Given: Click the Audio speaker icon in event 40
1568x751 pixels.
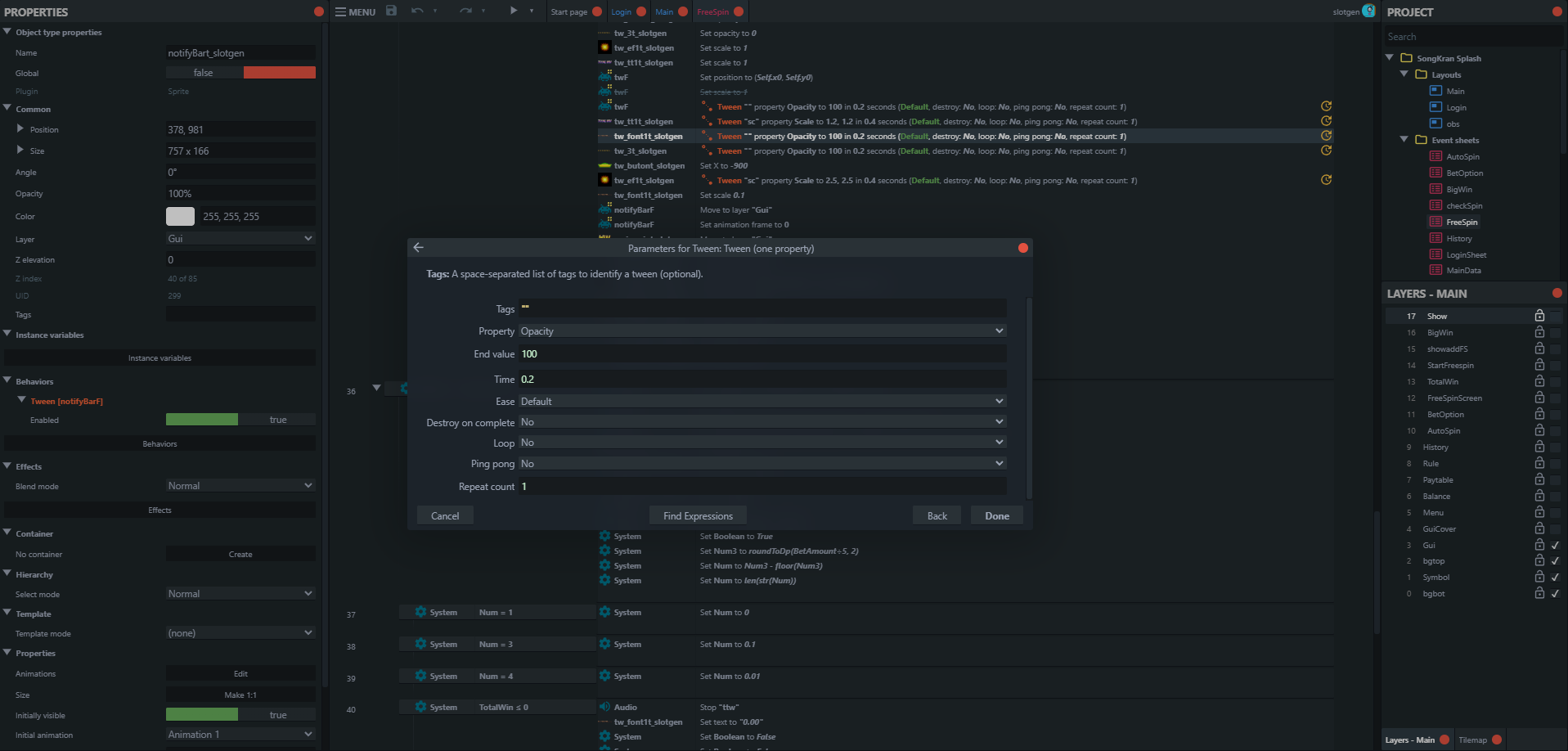Looking at the screenshot, I should coord(604,707).
